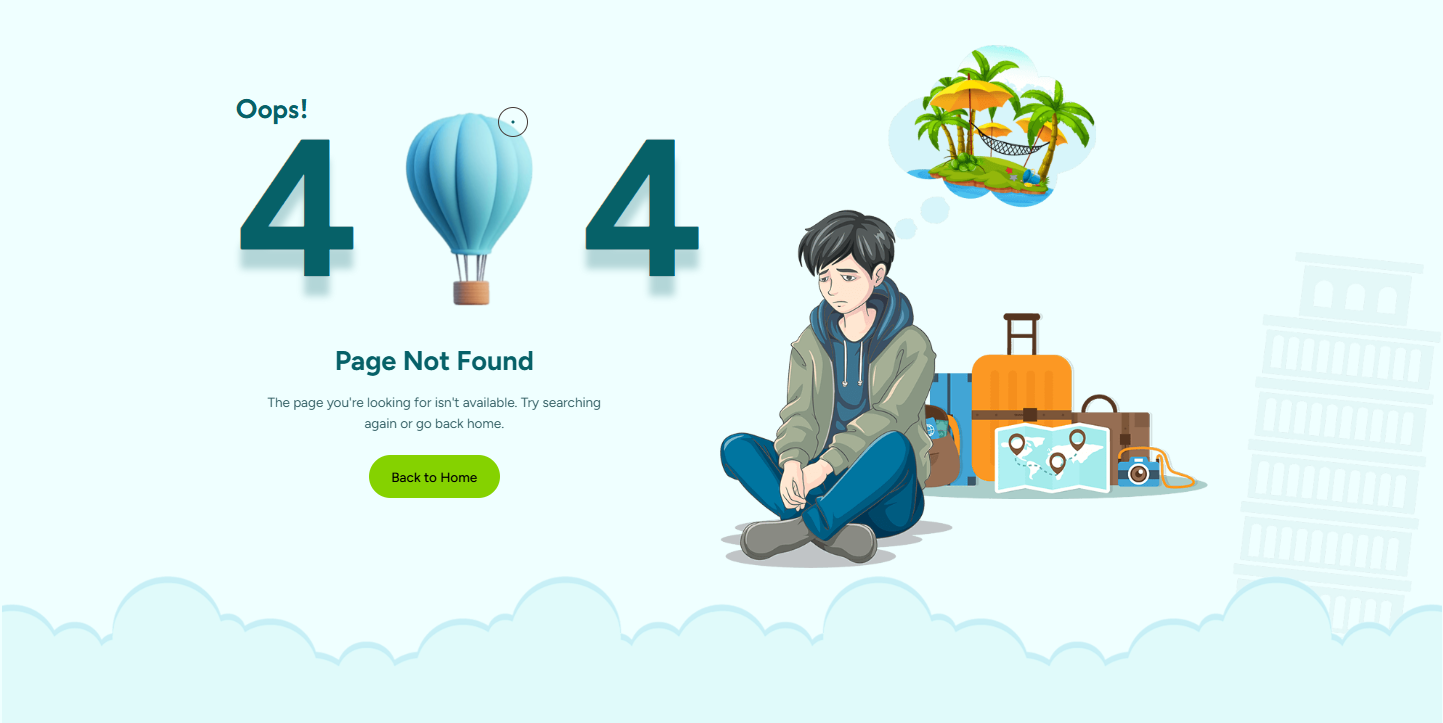This screenshot has width=1443, height=723.
Task: Click the small thought bubble circle
Action: click(906, 230)
